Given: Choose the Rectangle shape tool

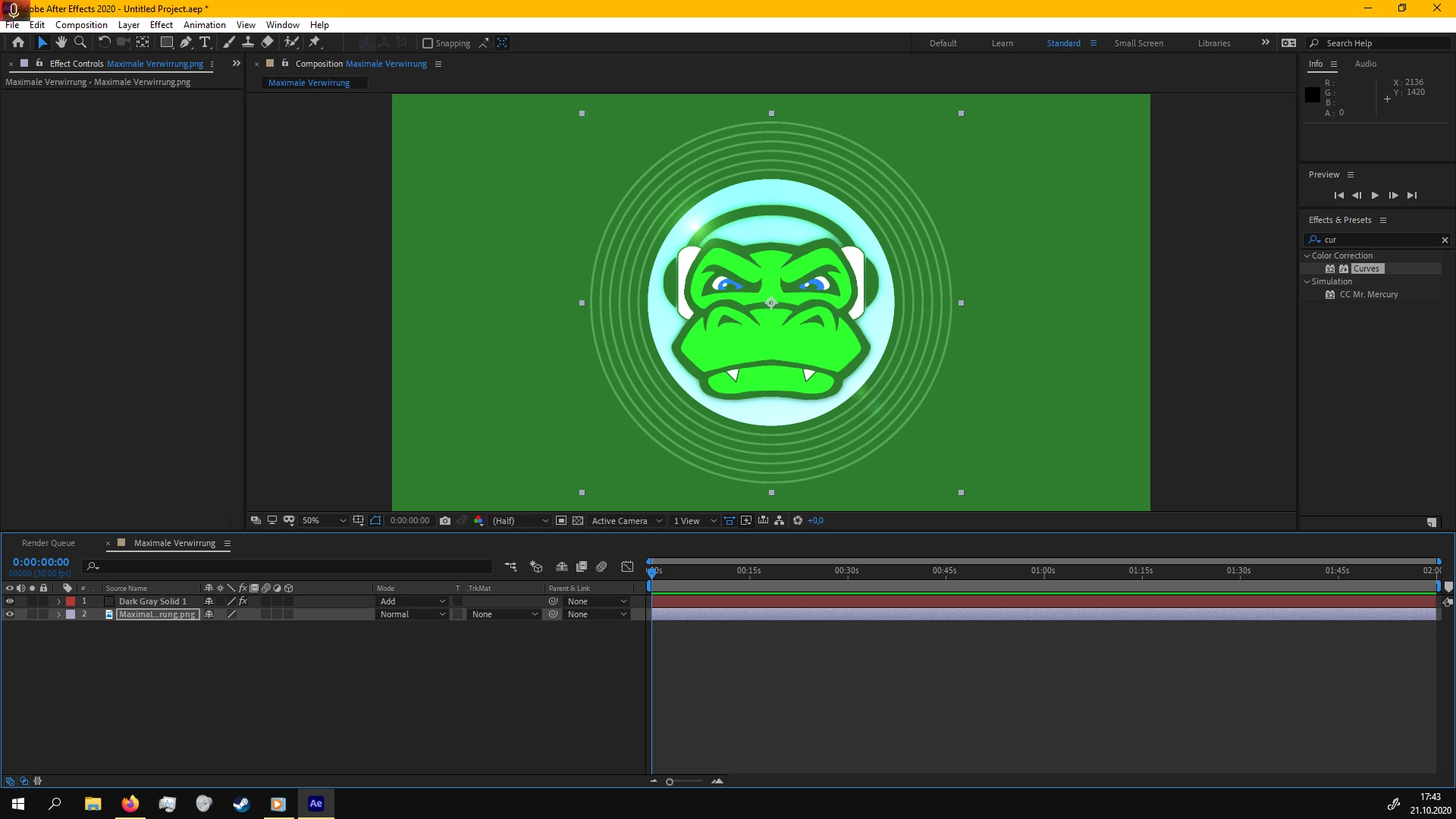Looking at the screenshot, I should coord(166,42).
